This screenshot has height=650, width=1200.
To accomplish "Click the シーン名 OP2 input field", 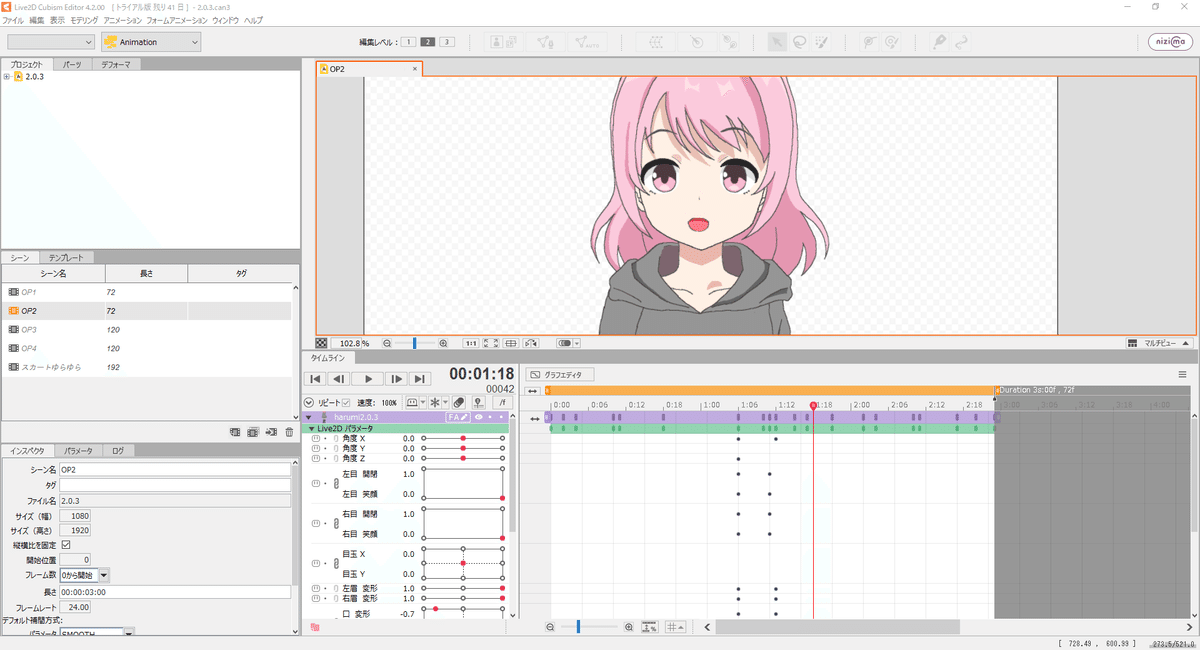I will point(174,468).
